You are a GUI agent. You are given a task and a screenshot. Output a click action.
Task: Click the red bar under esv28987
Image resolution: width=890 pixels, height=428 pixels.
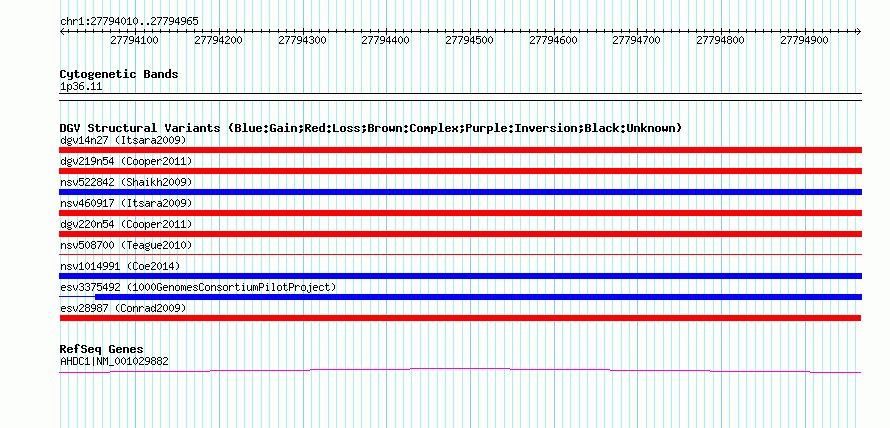click(x=460, y=318)
